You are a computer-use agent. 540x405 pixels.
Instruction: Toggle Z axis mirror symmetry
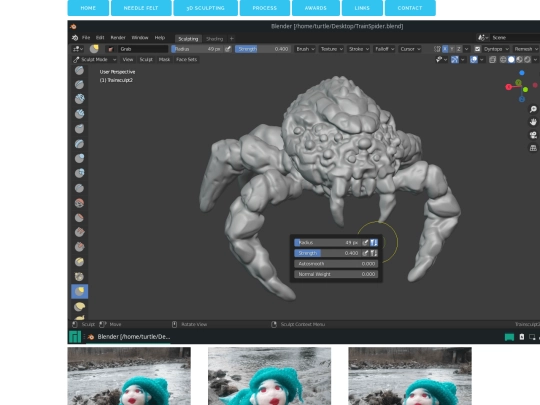click(459, 49)
